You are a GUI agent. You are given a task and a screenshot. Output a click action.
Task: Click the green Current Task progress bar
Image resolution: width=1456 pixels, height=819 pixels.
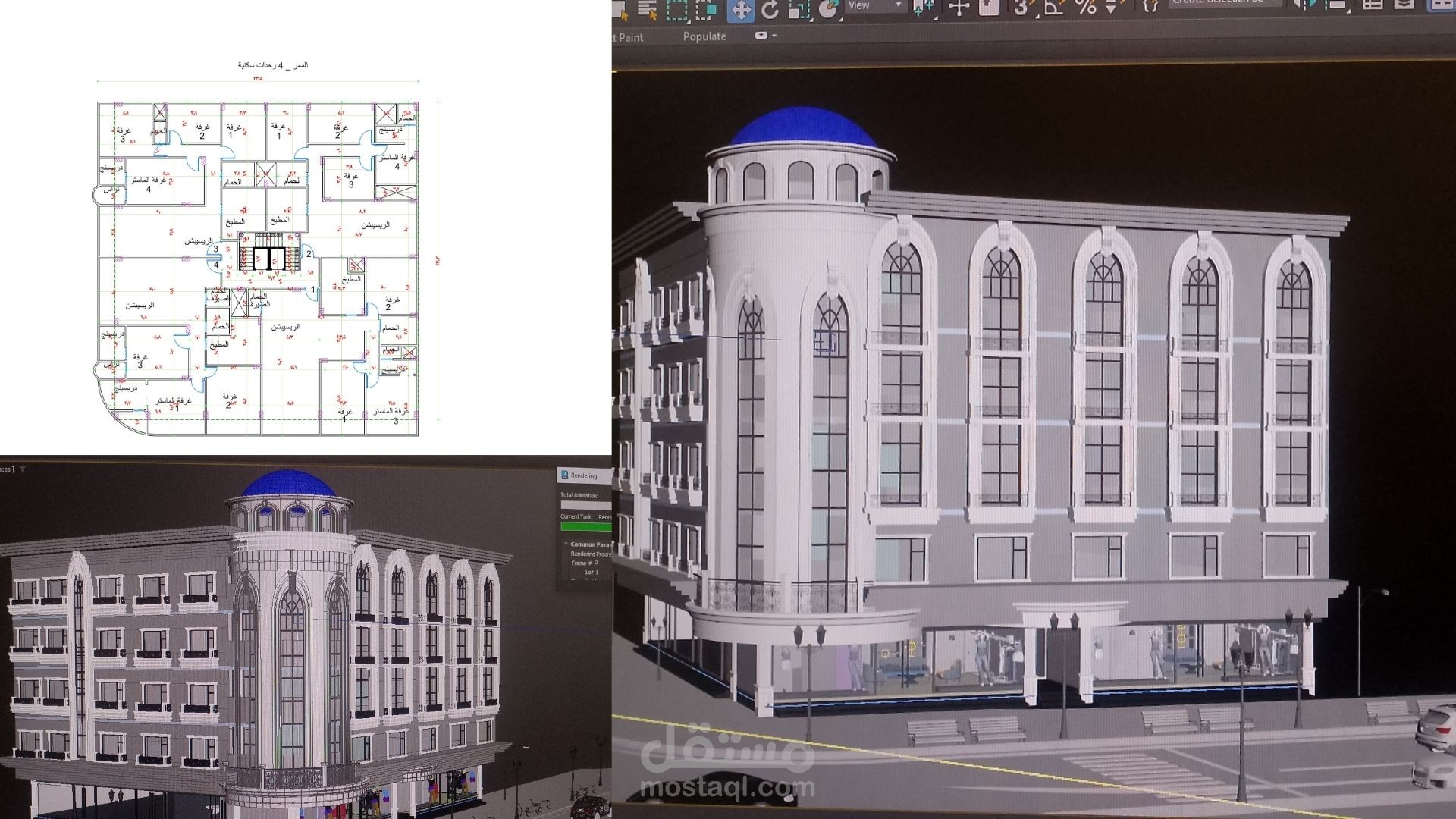click(x=586, y=526)
